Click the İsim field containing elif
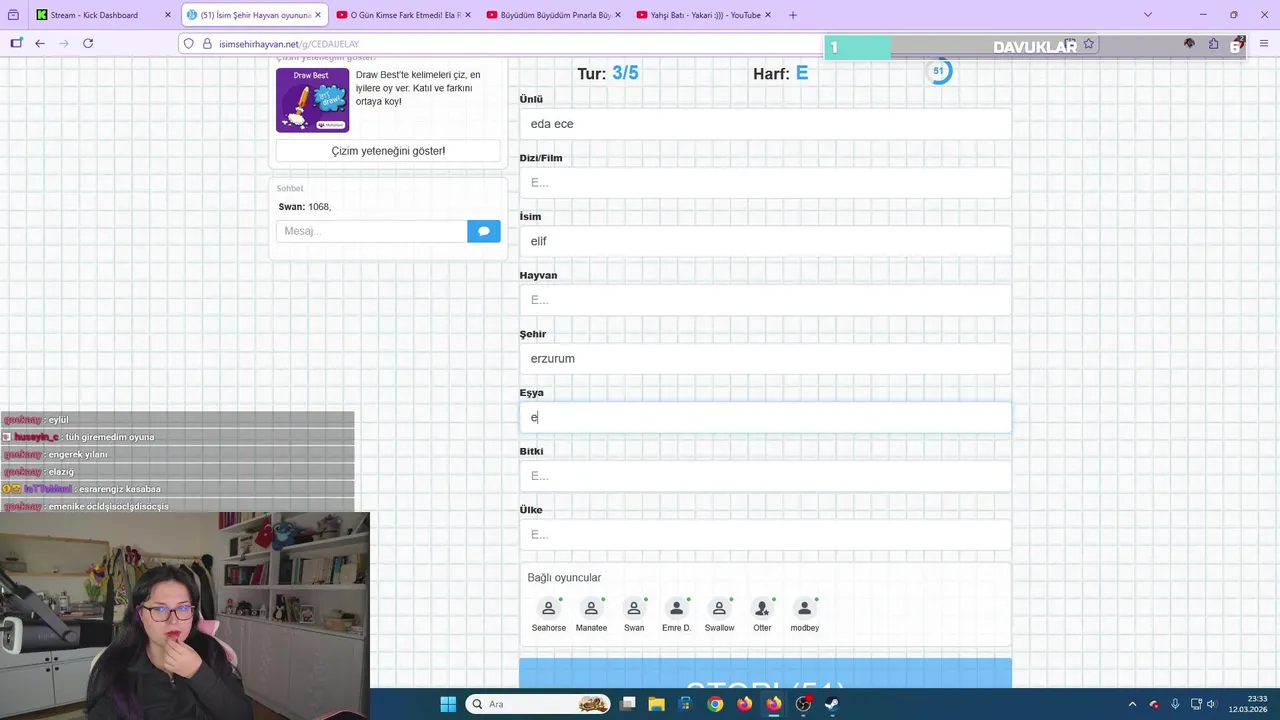This screenshot has height=720, width=1280. pos(765,241)
